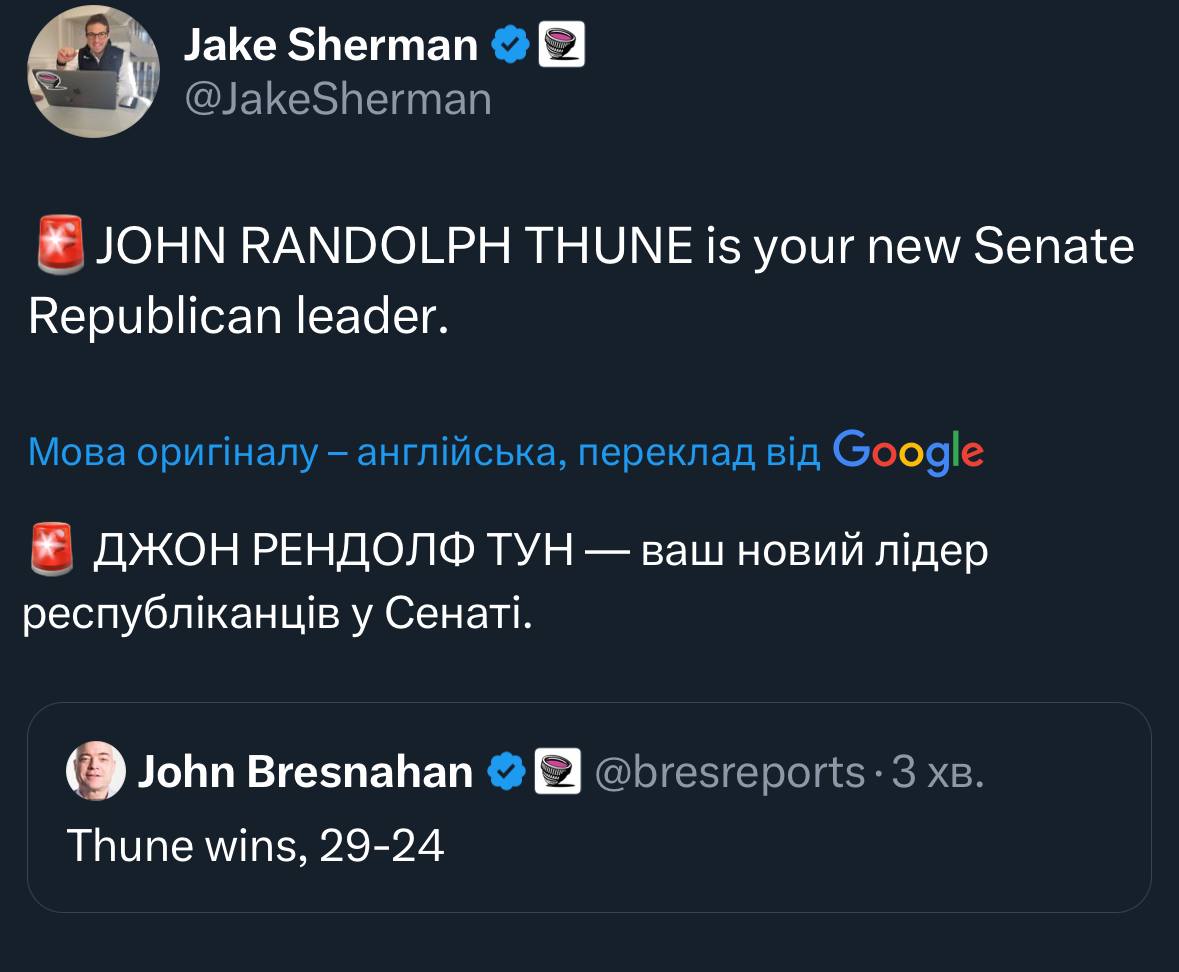Open John Bresnahan's small avatar in quoted tweet
Screen dimensions: 1179x972
(95, 772)
